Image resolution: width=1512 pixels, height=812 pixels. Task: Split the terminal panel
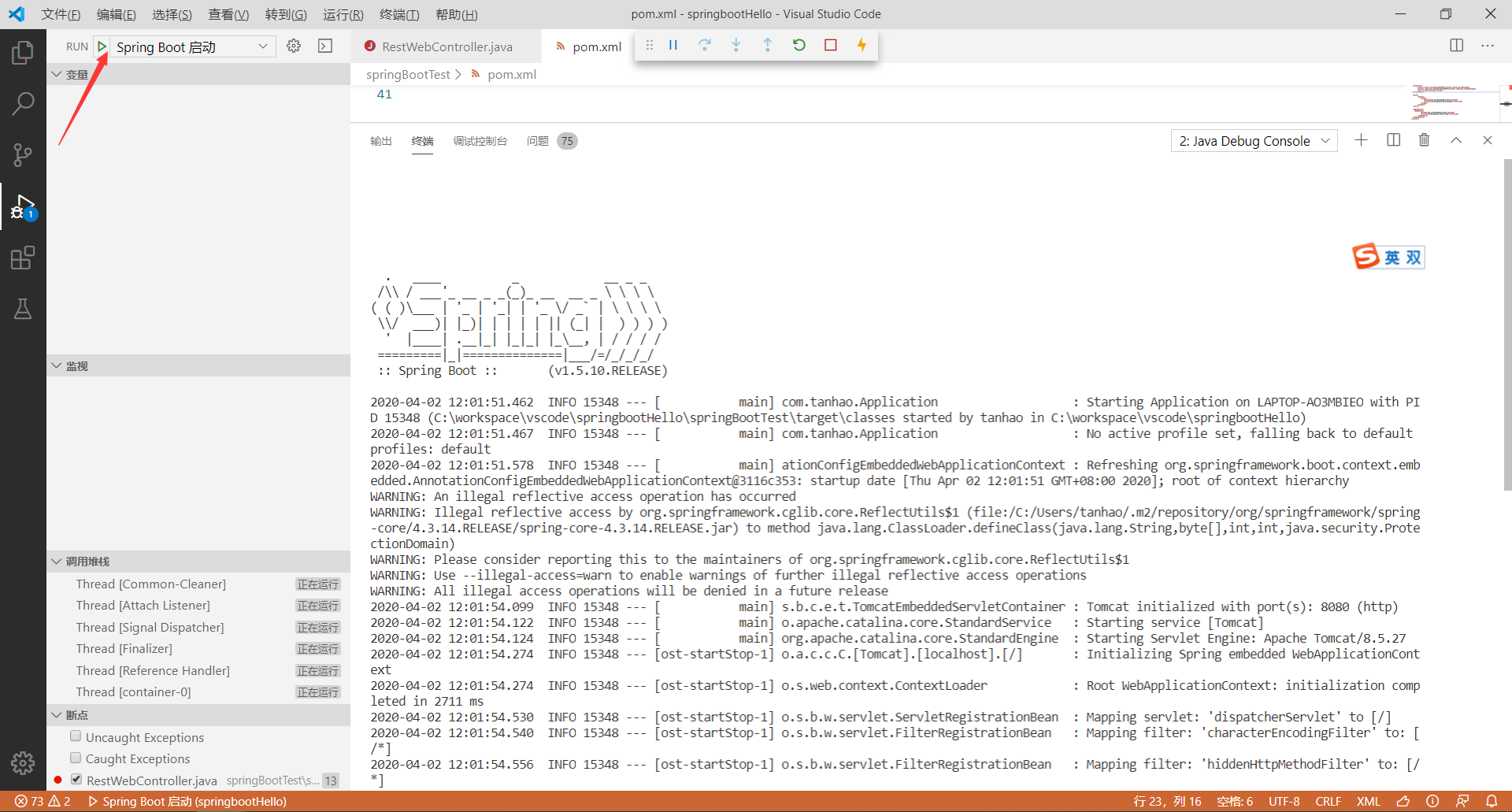point(1393,140)
